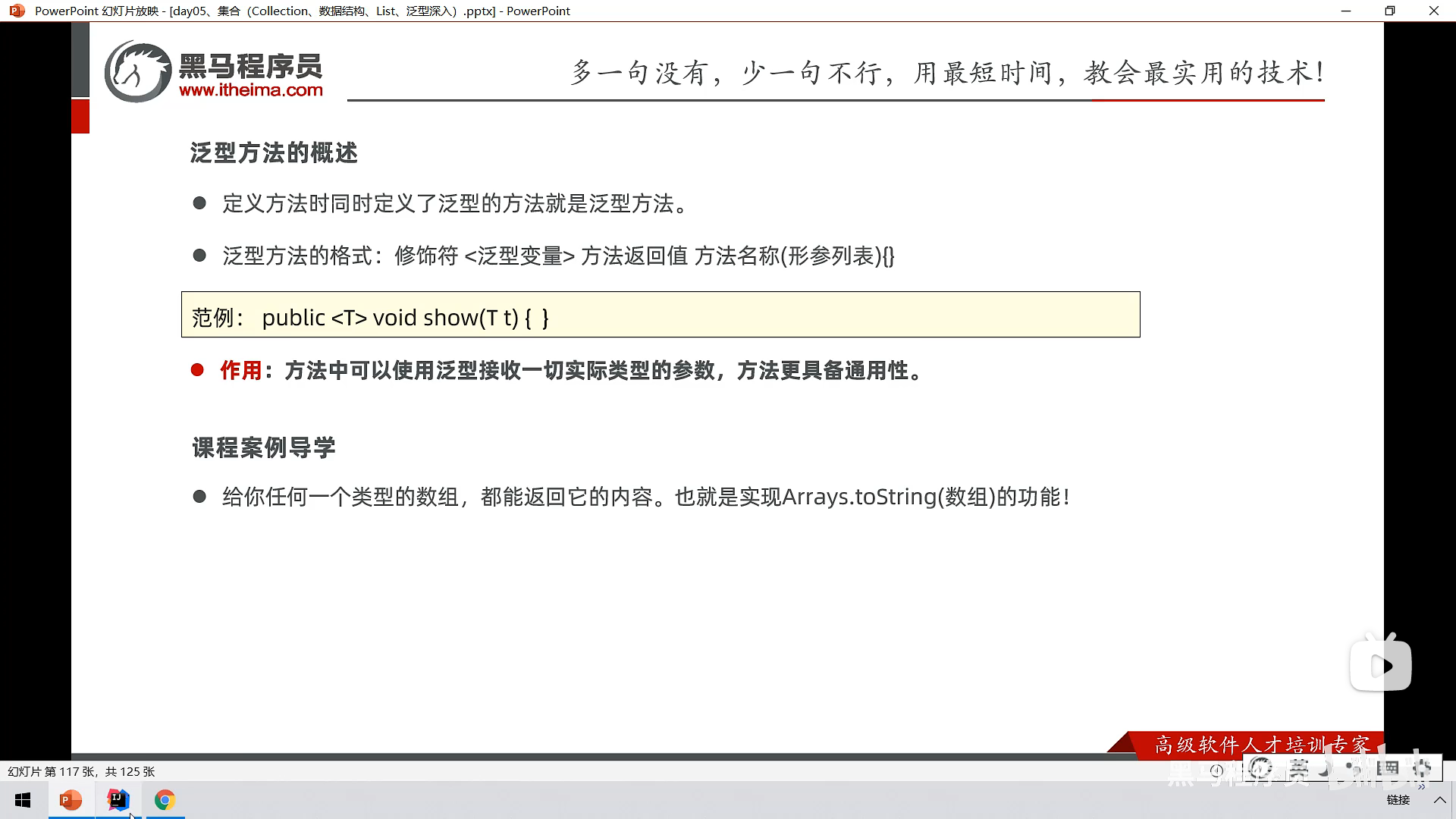Open IntelliJ IDEA from the taskbar
Screen dimensions: 1456x819
pos(118,800)
